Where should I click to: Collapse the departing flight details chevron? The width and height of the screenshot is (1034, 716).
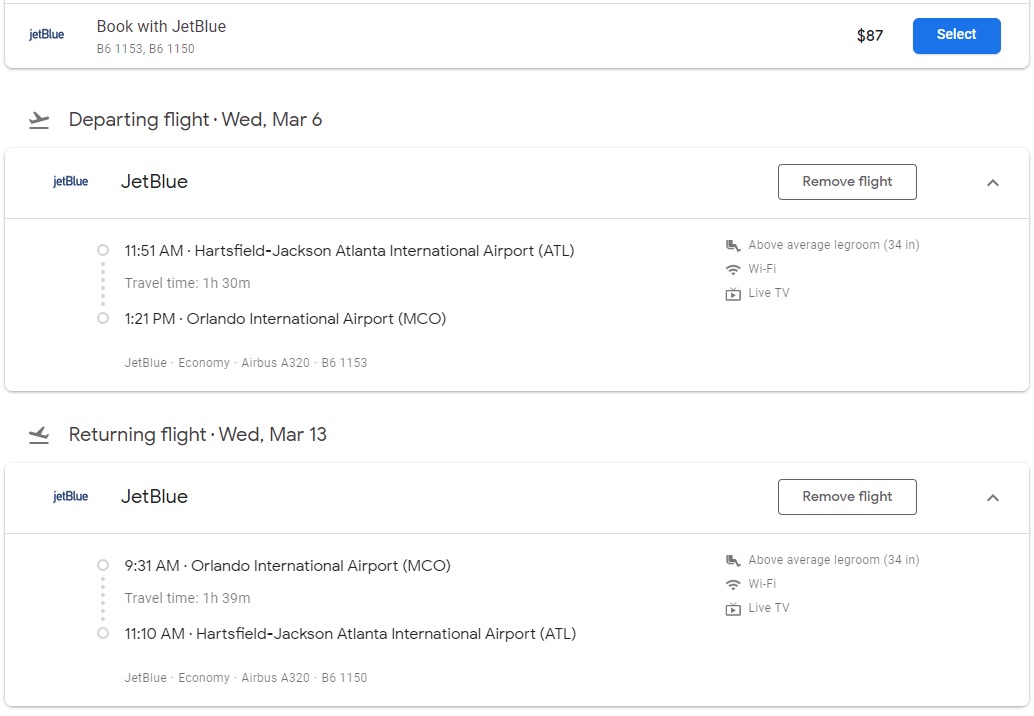[x=992, y=183]
